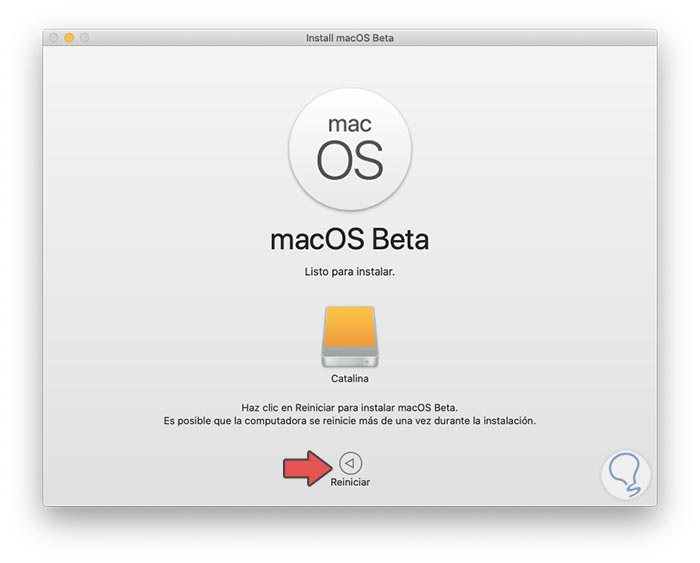The width and height of the screenshot is (700, 563).
Task: Click the 'Reiniciar' label
Action: (350, 482)
